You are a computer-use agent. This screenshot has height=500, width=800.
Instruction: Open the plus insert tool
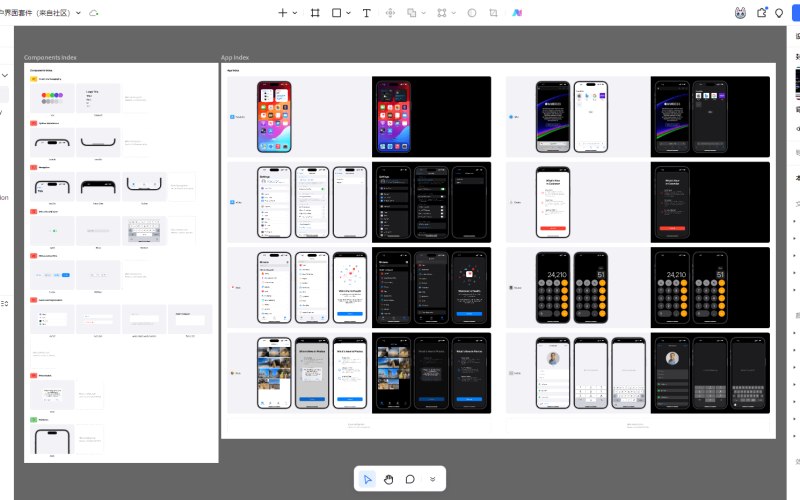coord(282,13)
